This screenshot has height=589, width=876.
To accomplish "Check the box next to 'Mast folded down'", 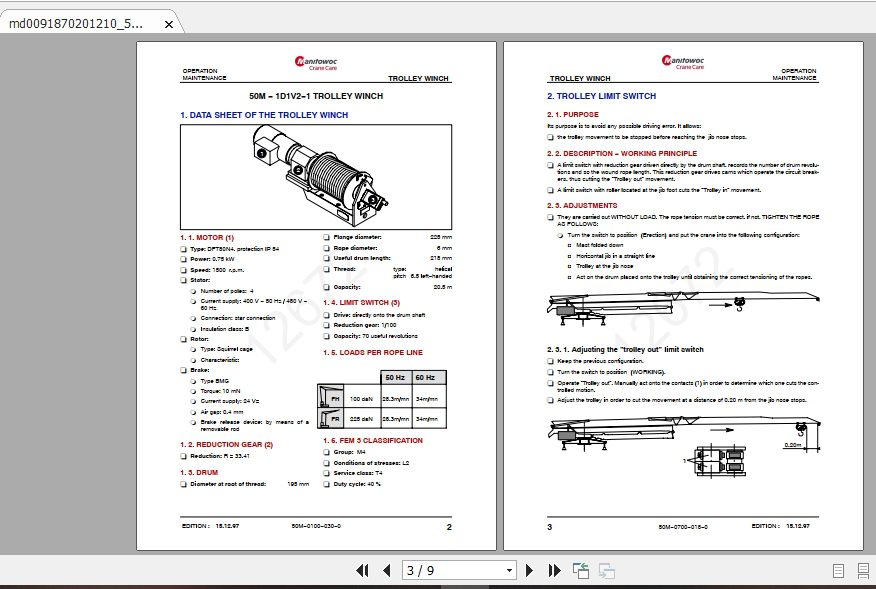I will pyautogui.click(x=569, y=244).
